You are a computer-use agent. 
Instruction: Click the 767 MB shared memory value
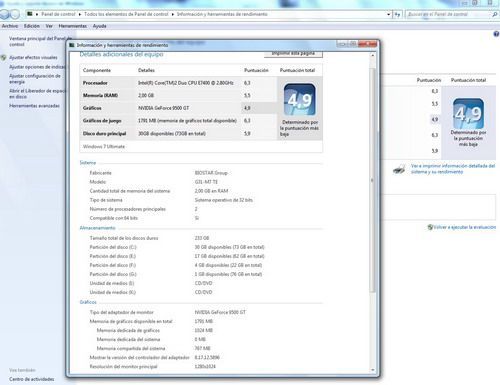[203, 348]
